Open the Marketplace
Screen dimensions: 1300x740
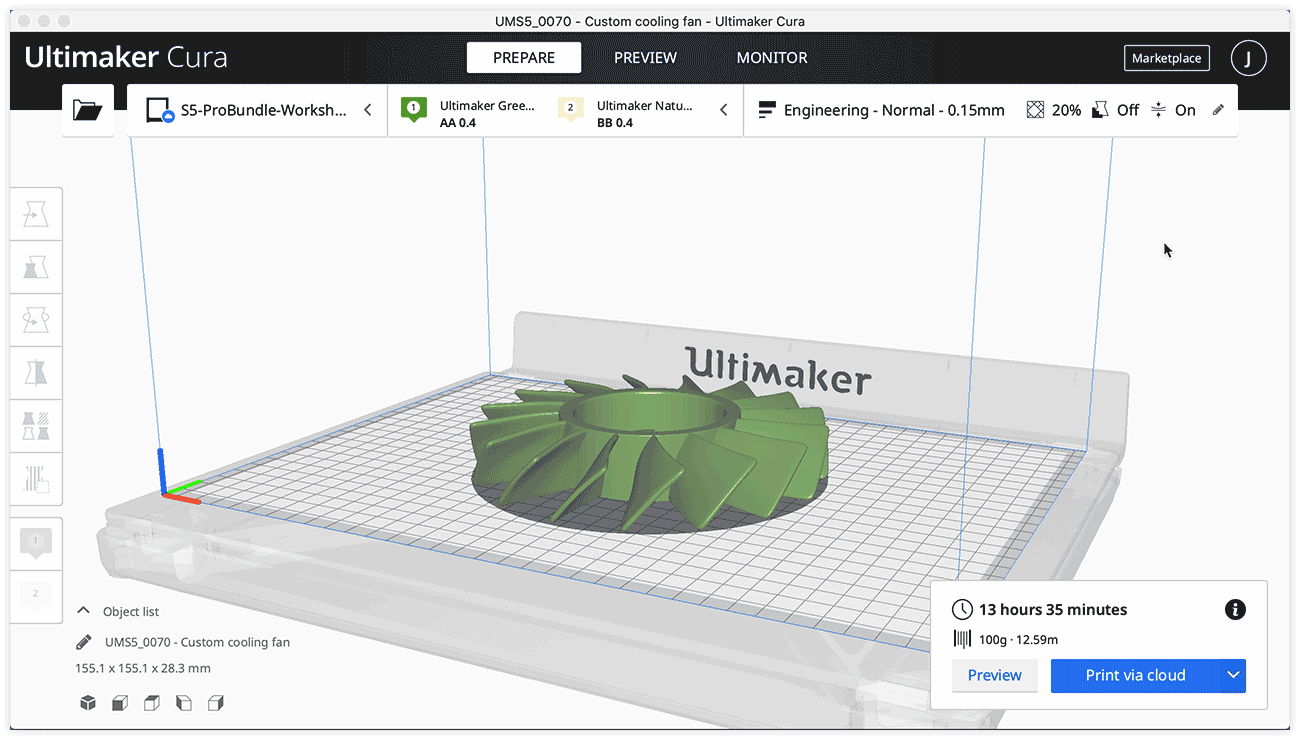1166,58
